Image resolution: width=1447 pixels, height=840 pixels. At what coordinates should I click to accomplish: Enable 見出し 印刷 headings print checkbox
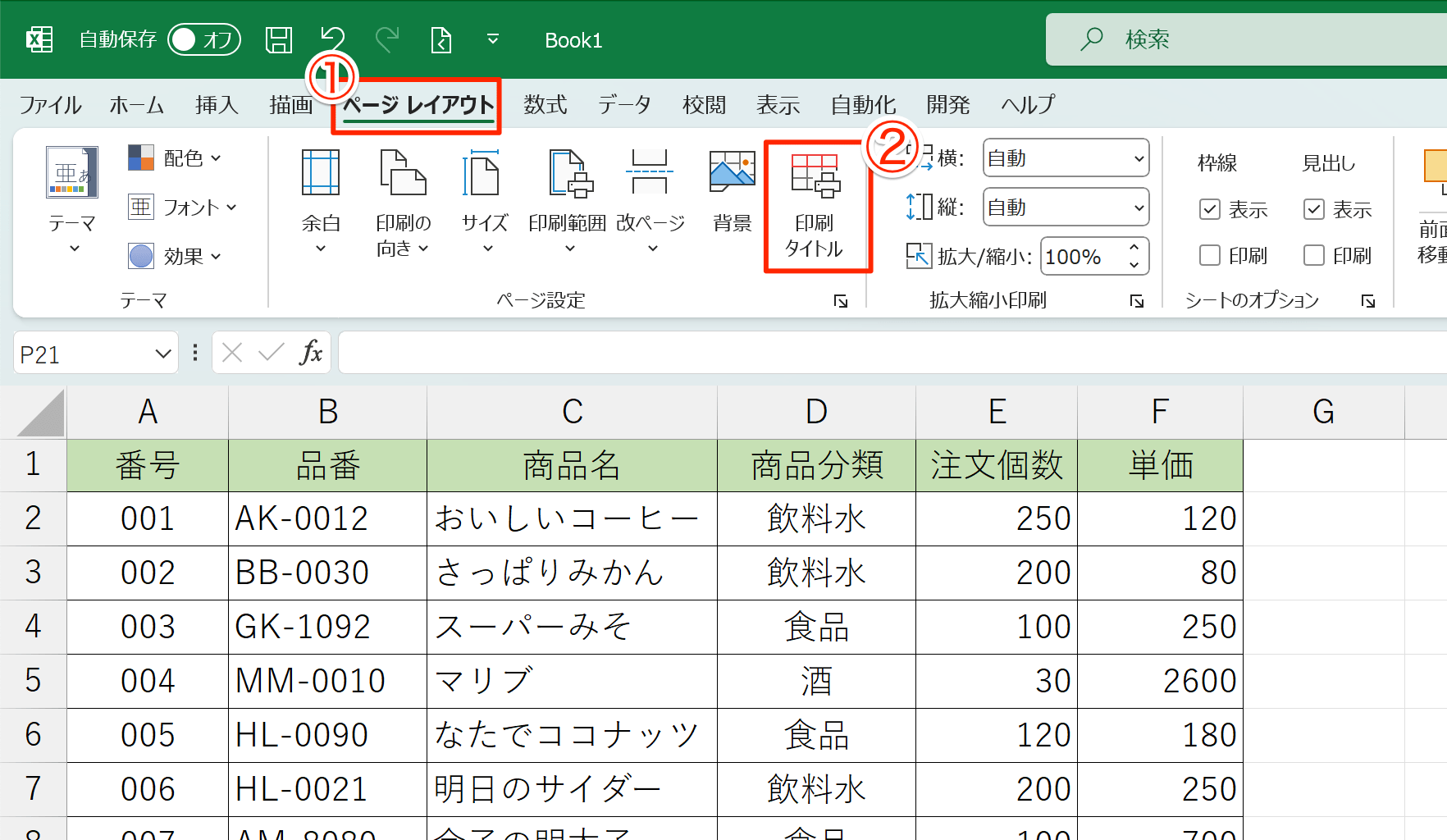tap(1314, 256)
